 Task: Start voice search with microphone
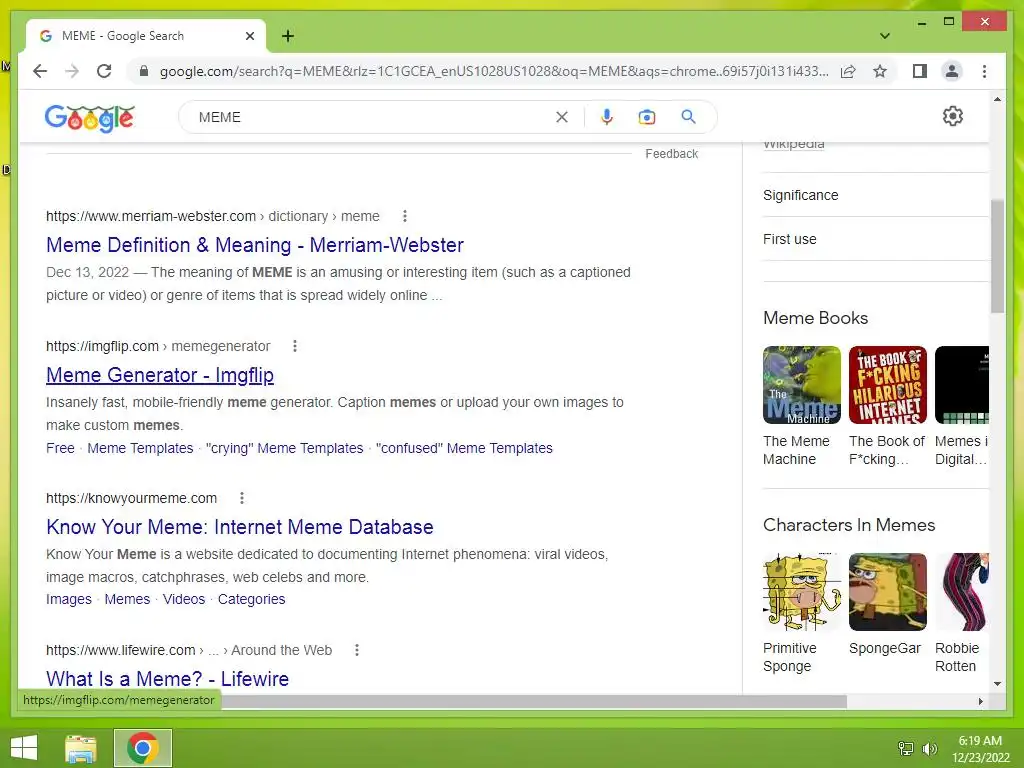(x=607, y=117)
